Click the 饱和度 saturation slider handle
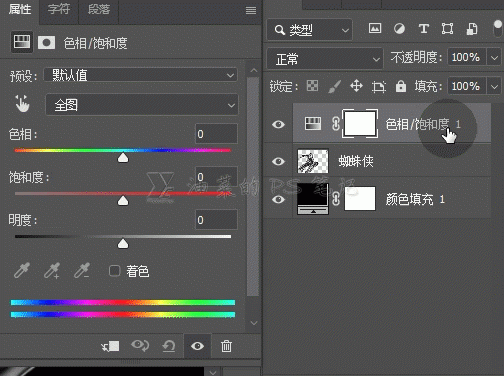The image size is (504, 376). point(123,201)
